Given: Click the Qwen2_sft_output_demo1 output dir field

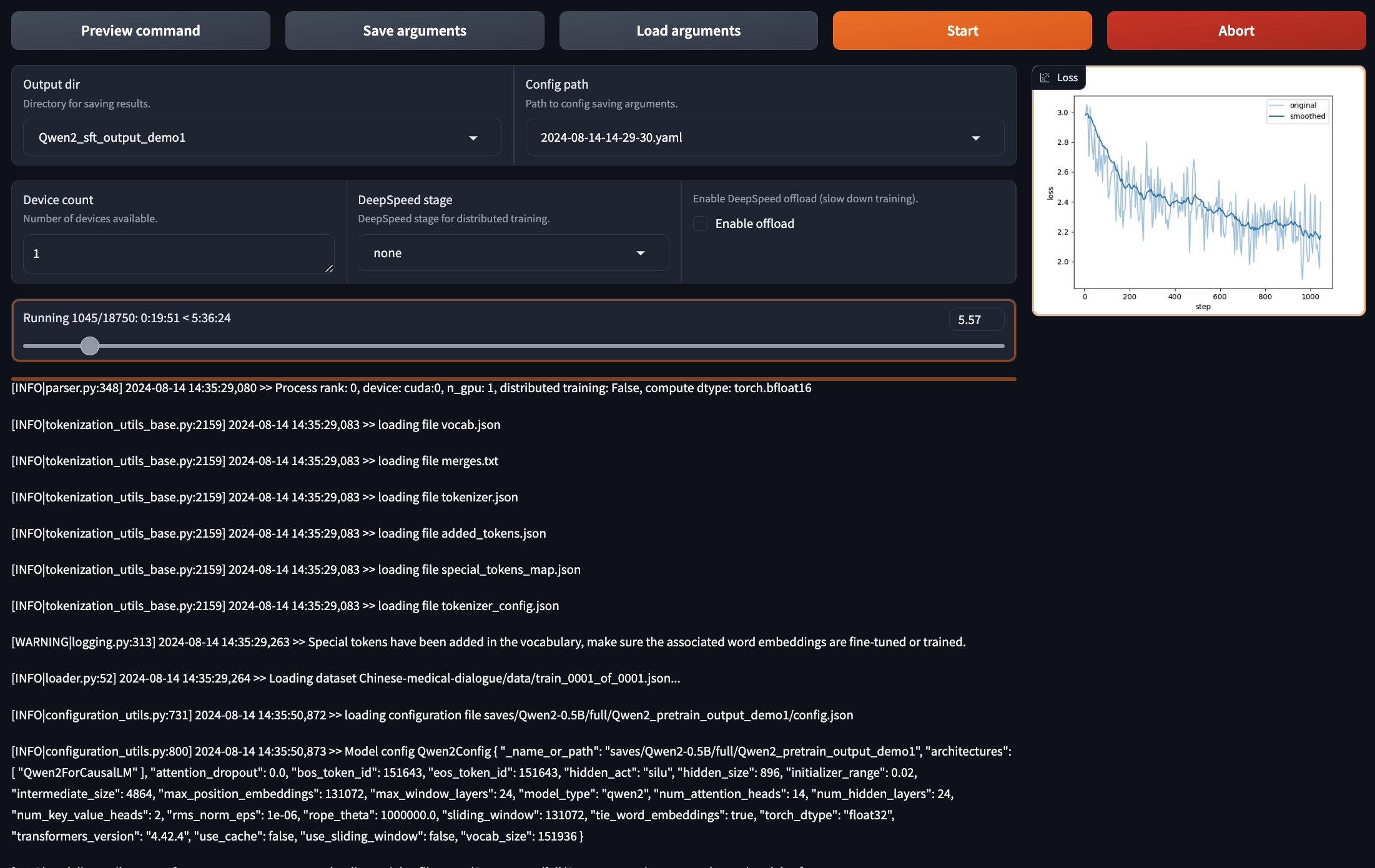Looking at the screenshot, I should (x=244, y=137).
